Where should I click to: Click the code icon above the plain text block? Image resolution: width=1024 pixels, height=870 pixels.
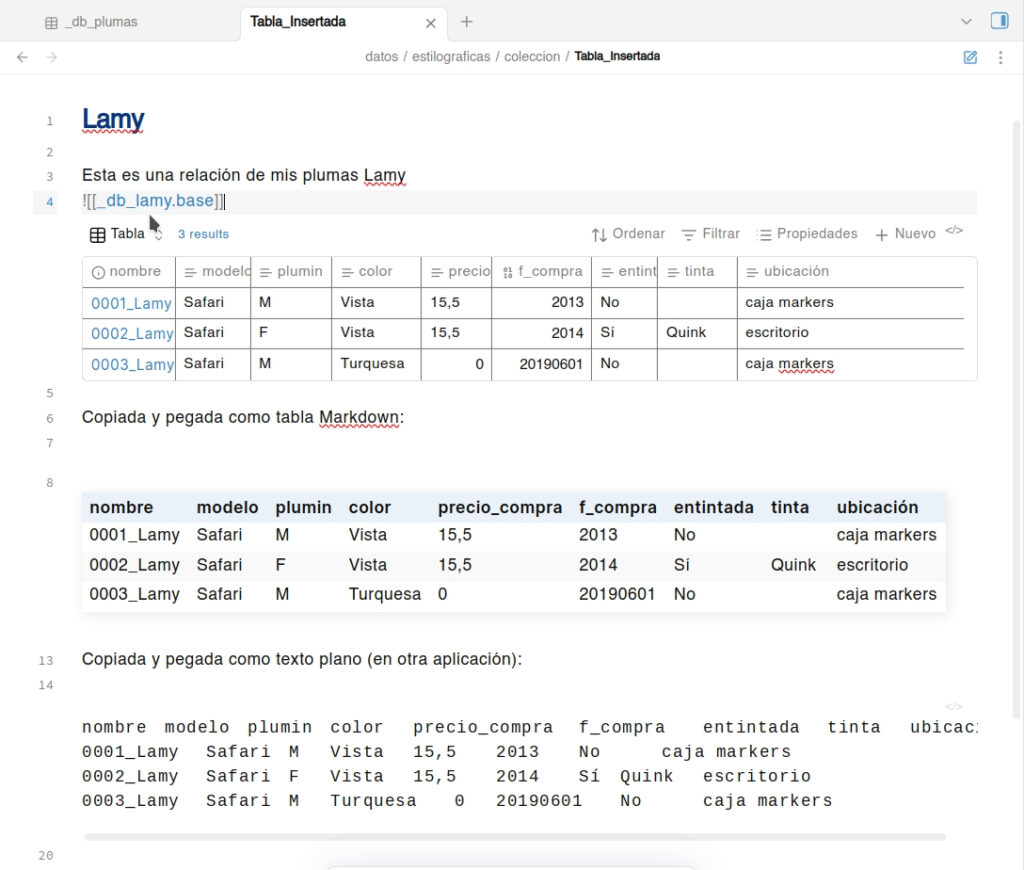click(x=954, y=706)
